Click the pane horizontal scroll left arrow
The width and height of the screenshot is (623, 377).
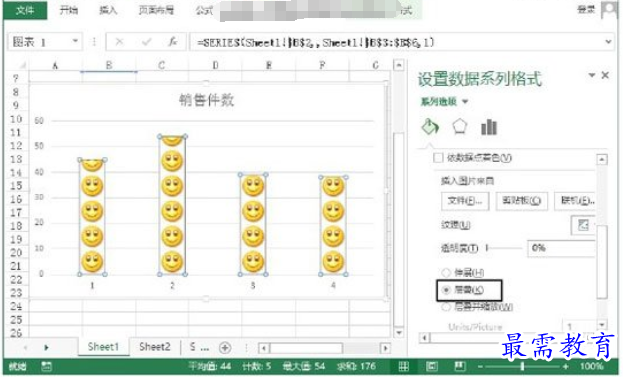[425, 338]
